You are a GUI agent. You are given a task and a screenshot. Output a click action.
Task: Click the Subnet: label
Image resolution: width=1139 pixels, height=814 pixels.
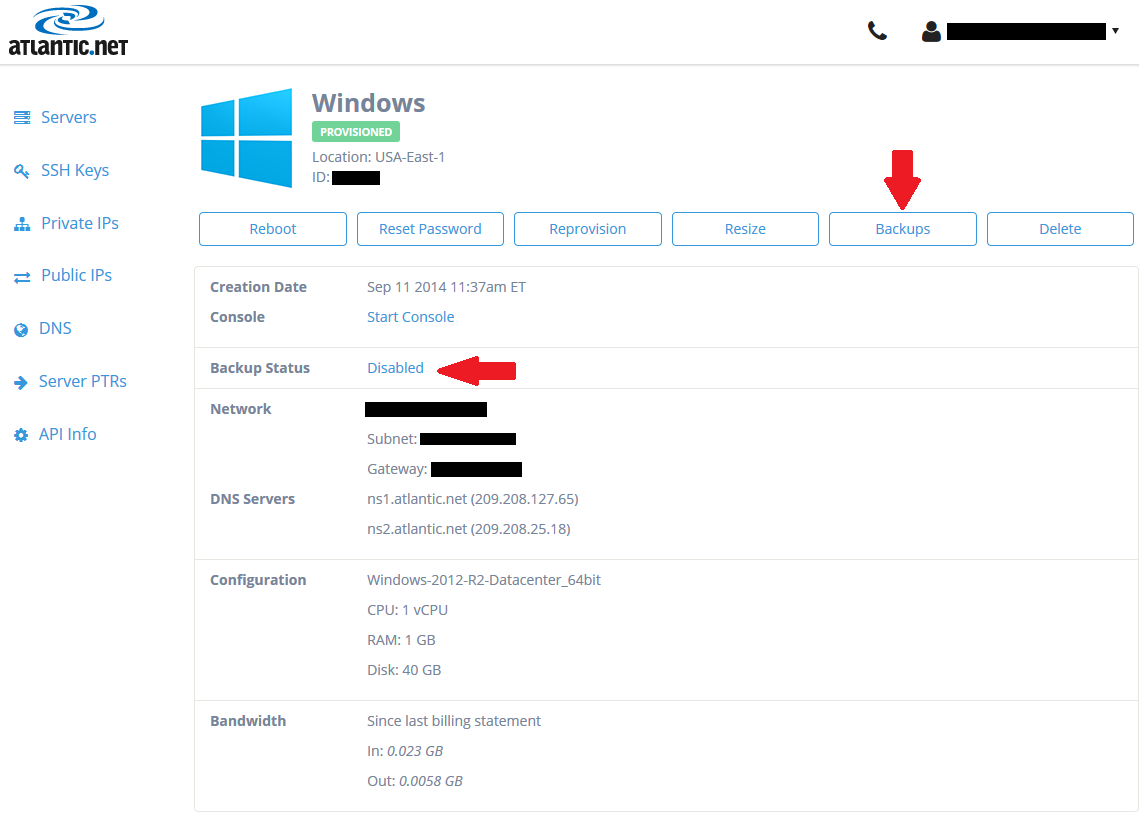pos(392,439)
